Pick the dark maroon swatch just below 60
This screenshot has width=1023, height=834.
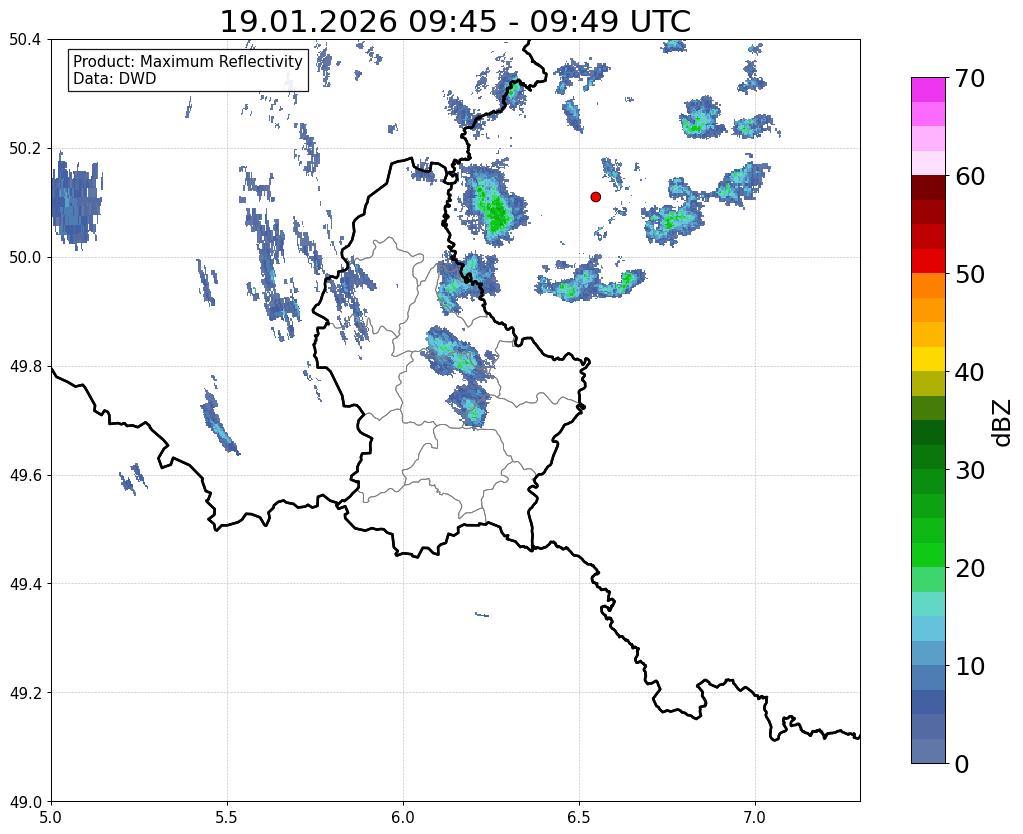tap(928, 188)
